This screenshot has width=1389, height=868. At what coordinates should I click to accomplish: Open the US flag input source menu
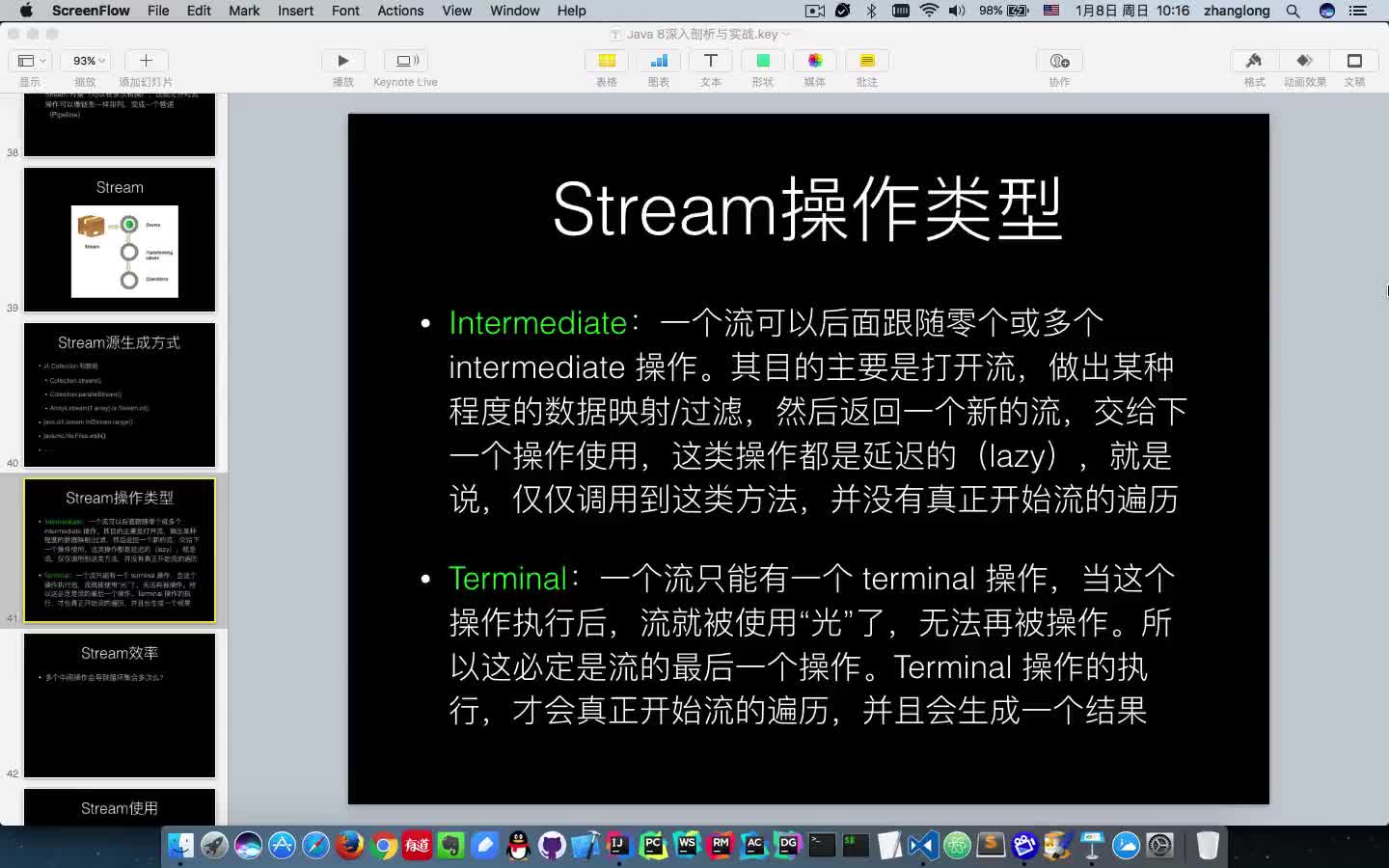pyautogui.click(x=1051, y=11)
